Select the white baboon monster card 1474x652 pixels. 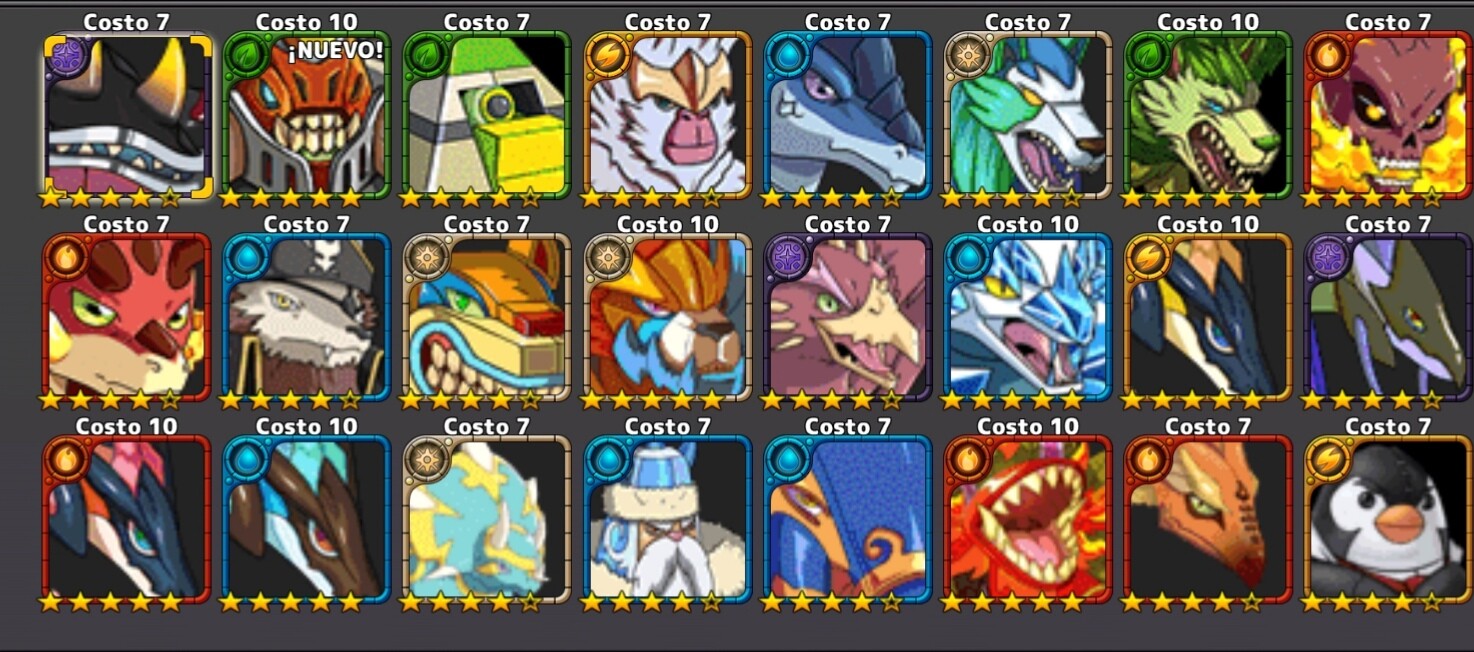coord(667,115)
